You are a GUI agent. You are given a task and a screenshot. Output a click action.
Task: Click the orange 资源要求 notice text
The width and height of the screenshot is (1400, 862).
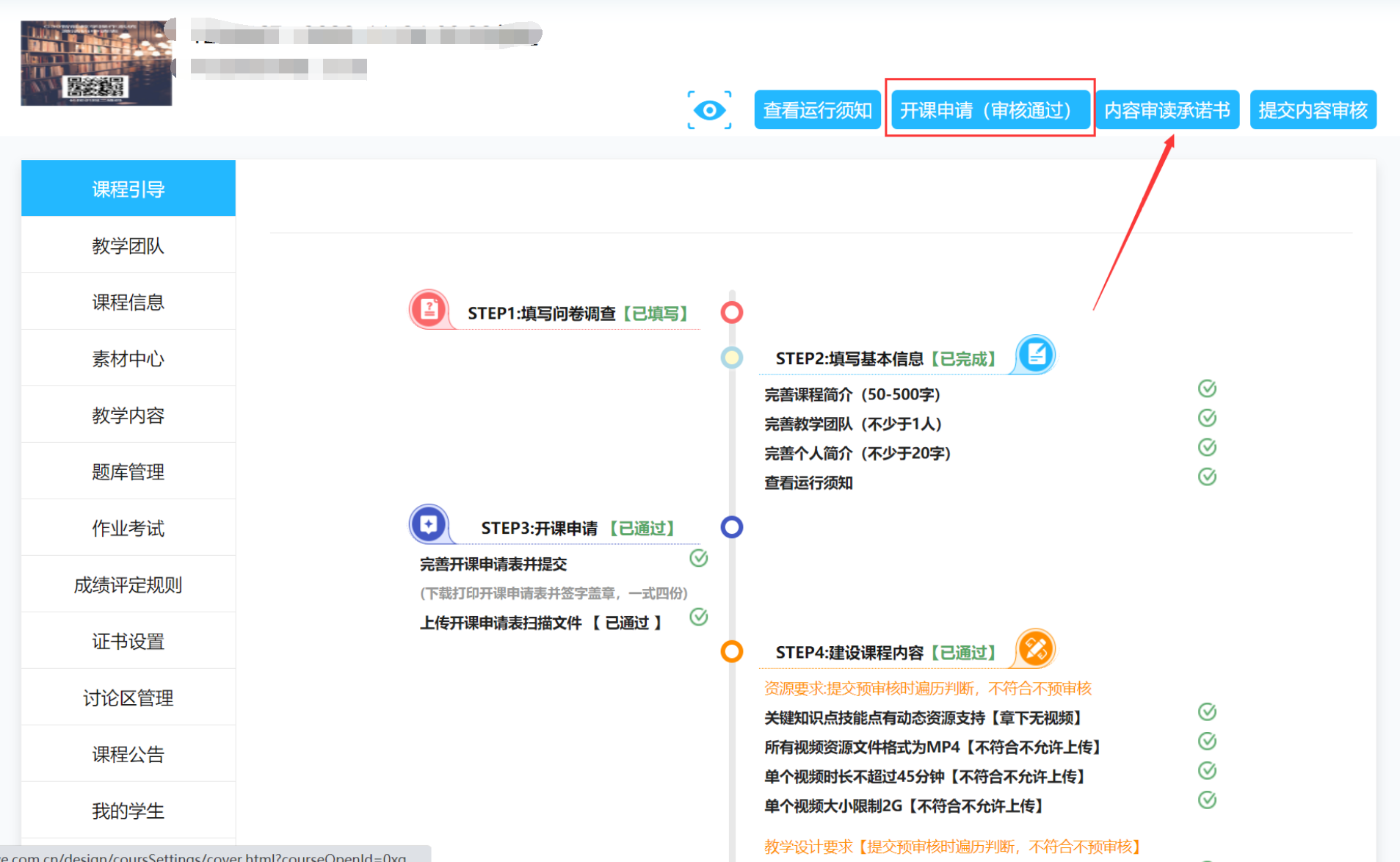pyautogui.click(x=928, y=688)
